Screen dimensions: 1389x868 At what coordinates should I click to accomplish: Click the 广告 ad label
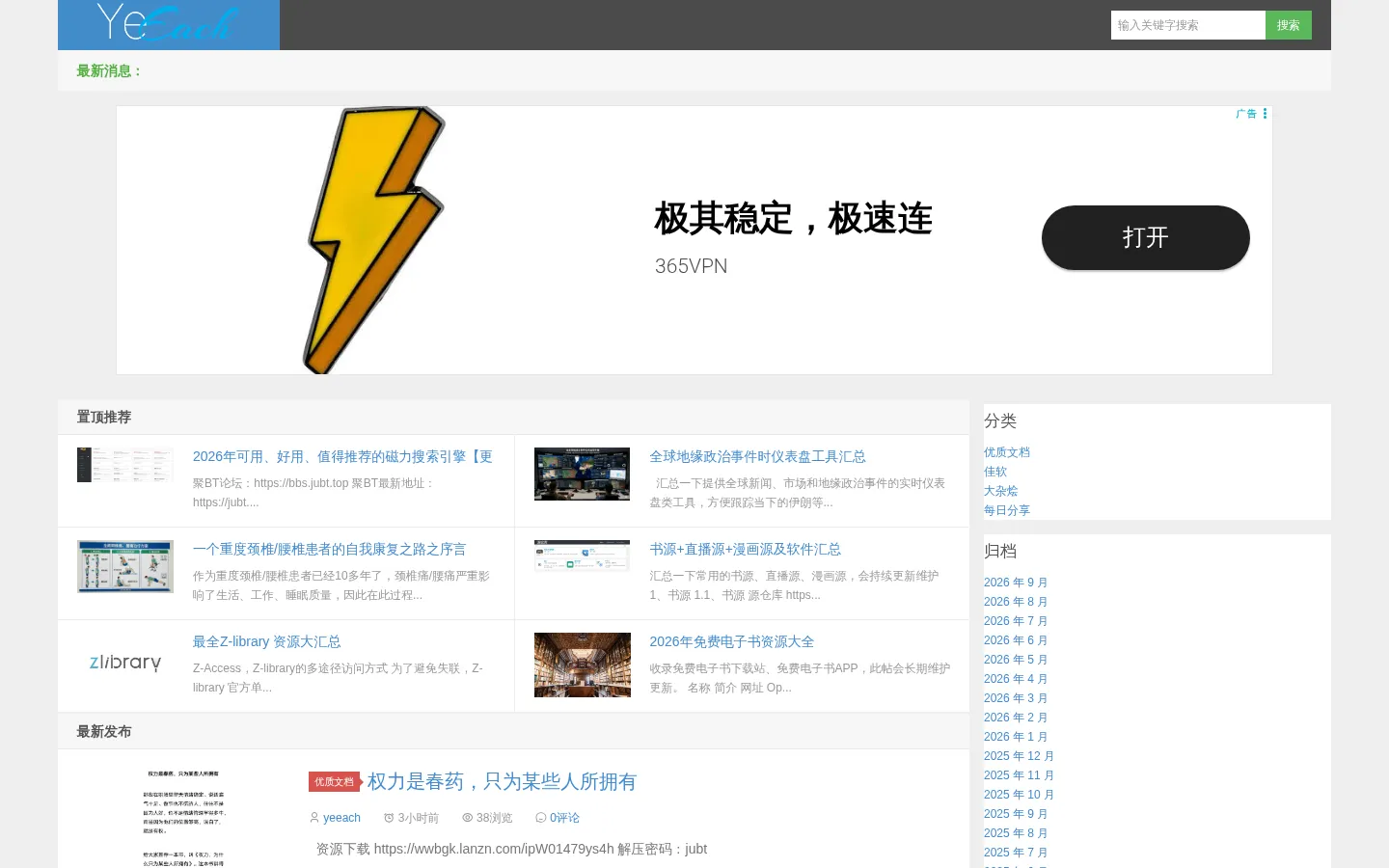(1246, 114)
